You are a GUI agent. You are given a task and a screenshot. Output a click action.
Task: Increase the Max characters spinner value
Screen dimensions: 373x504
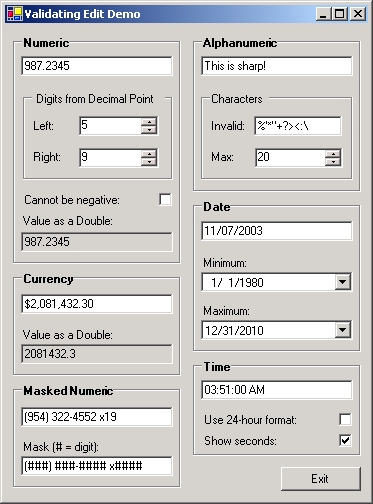[333, 154]
